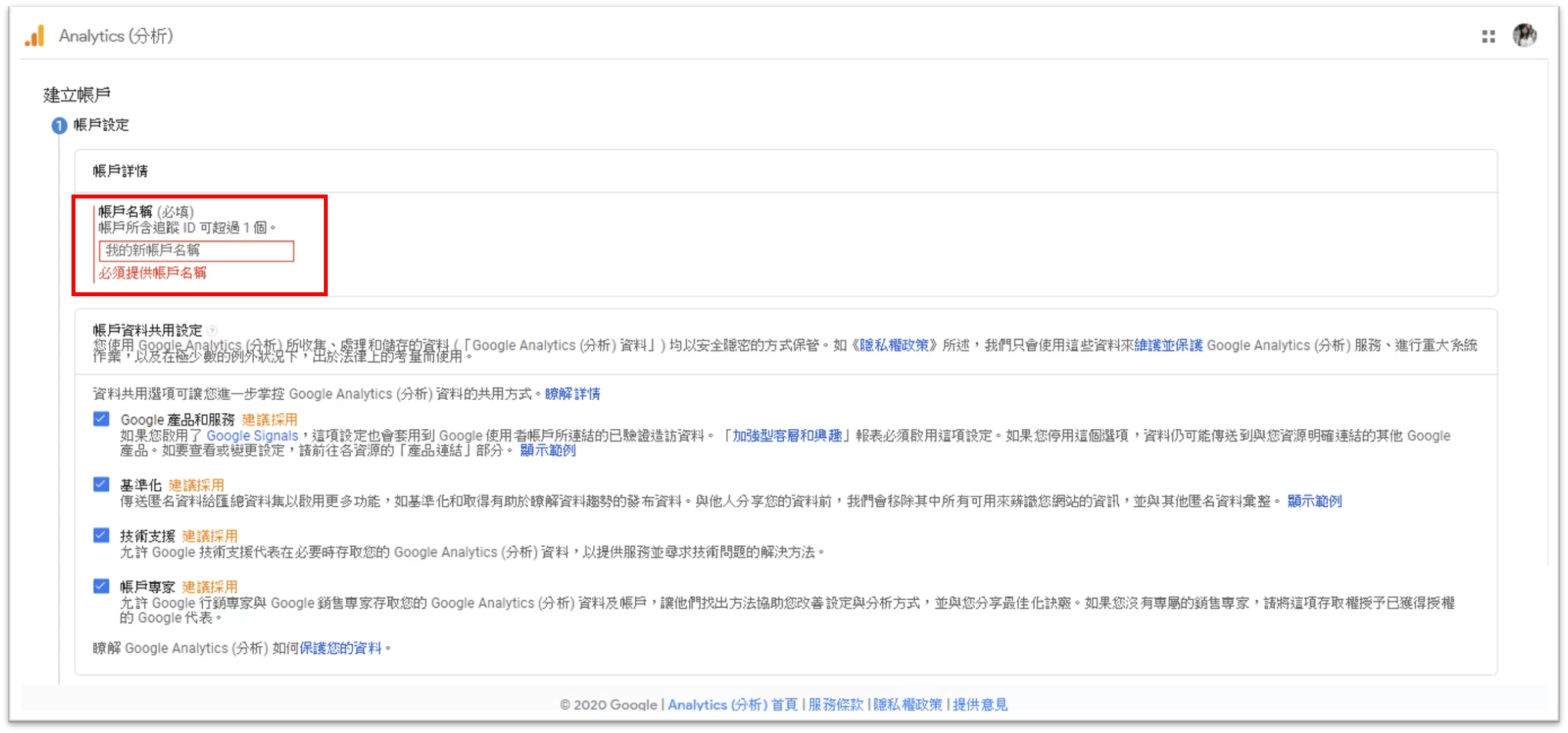Click the Analytics (分析) header title
This screenshot has width=1568, height=733.
[116, 36]
